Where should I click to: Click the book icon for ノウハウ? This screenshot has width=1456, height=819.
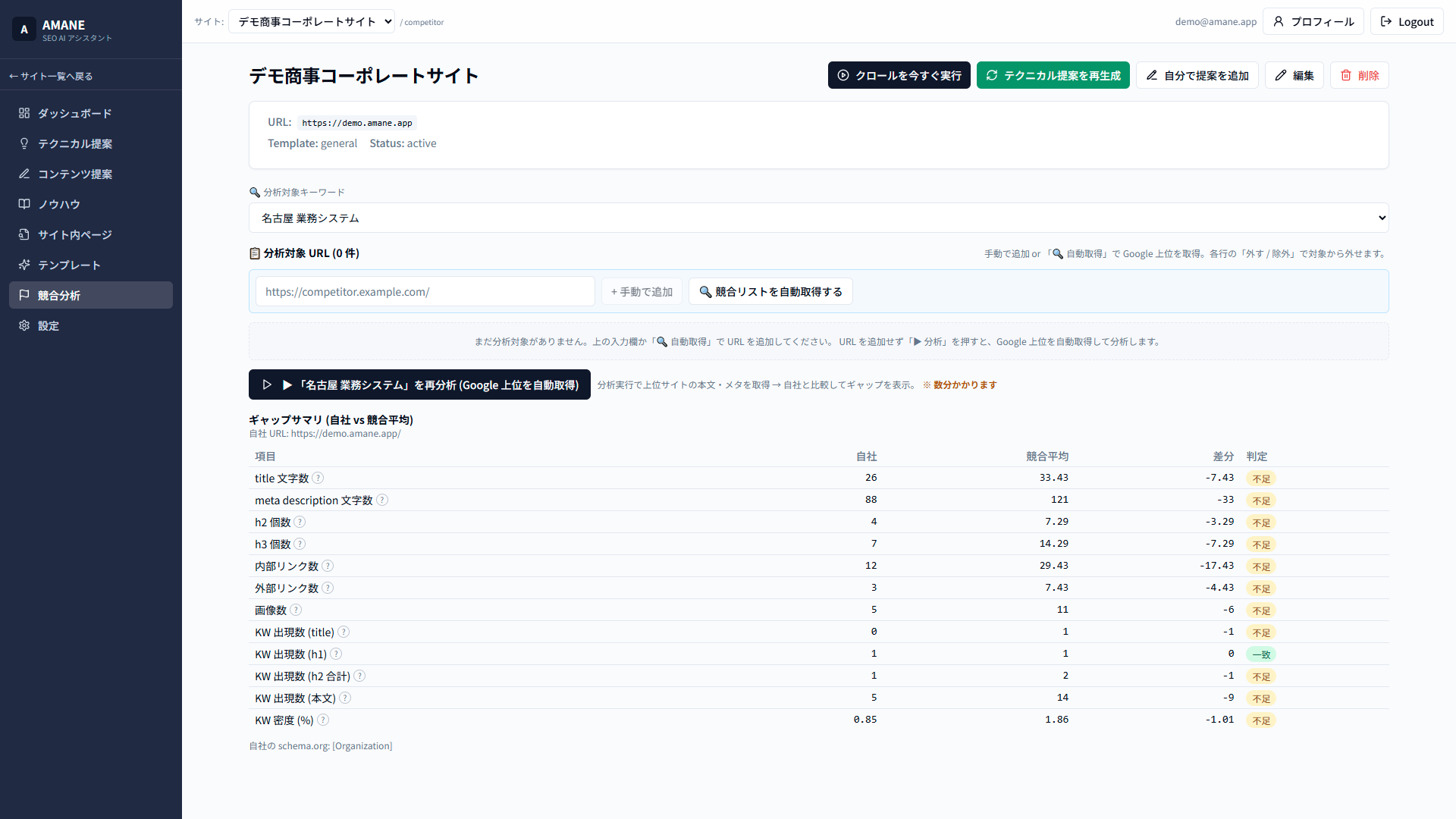24,204
